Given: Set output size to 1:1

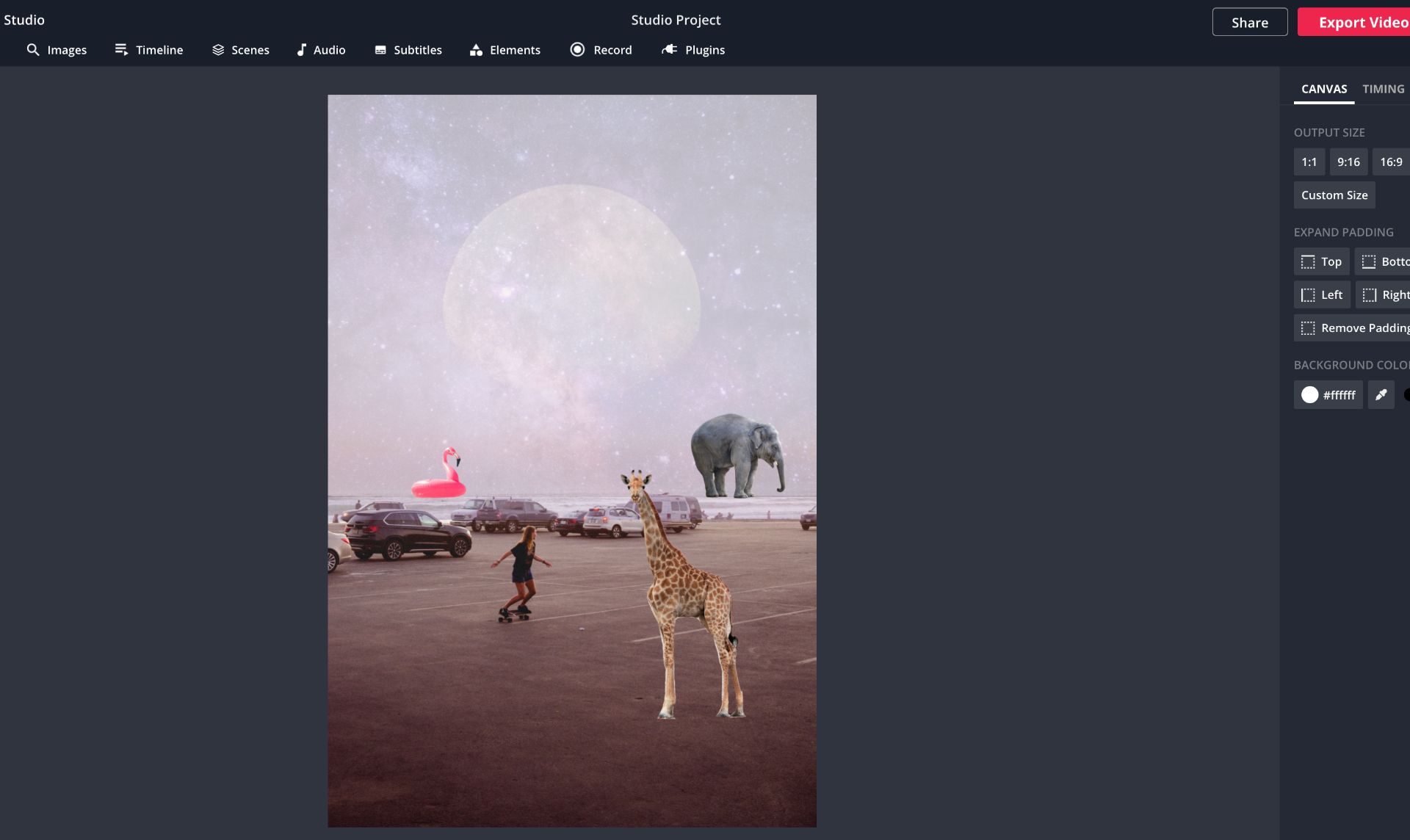Looking at the screenshot, I should click(x=1309, y=162).
